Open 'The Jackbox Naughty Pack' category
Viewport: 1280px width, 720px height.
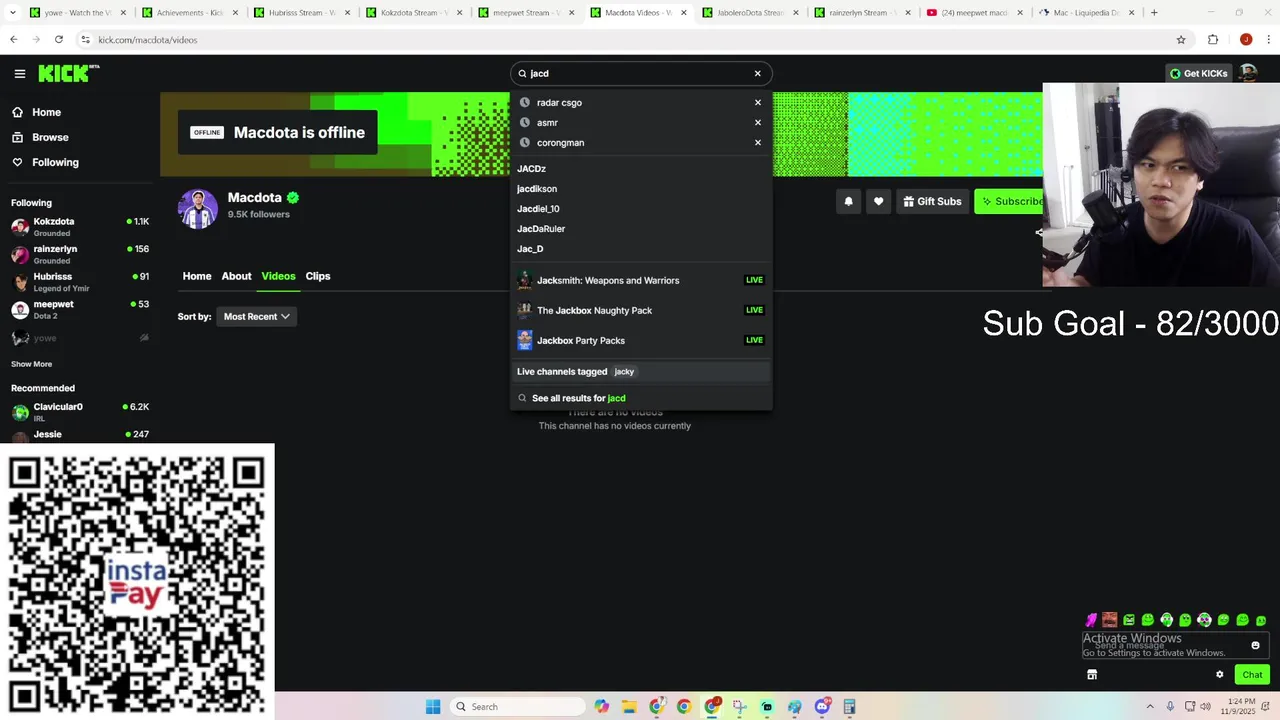[x=640, y=310]
